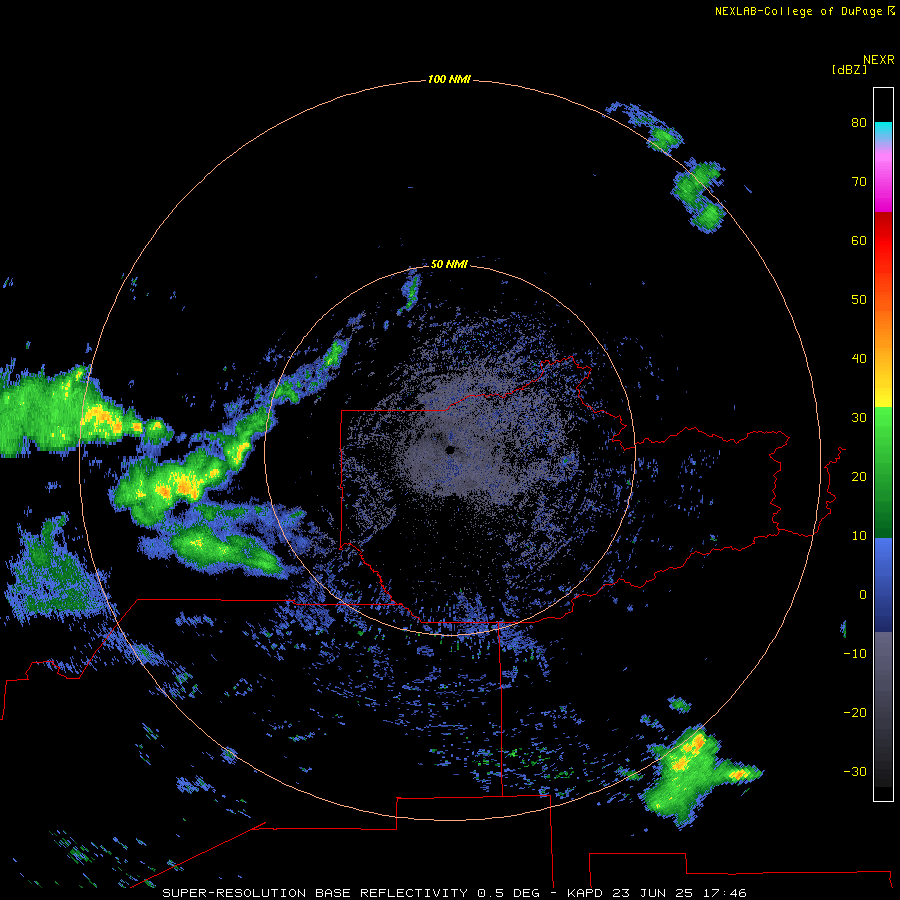Click the 50 NMI range ring label
900x900 pixels.
click(x=449, y=264)
